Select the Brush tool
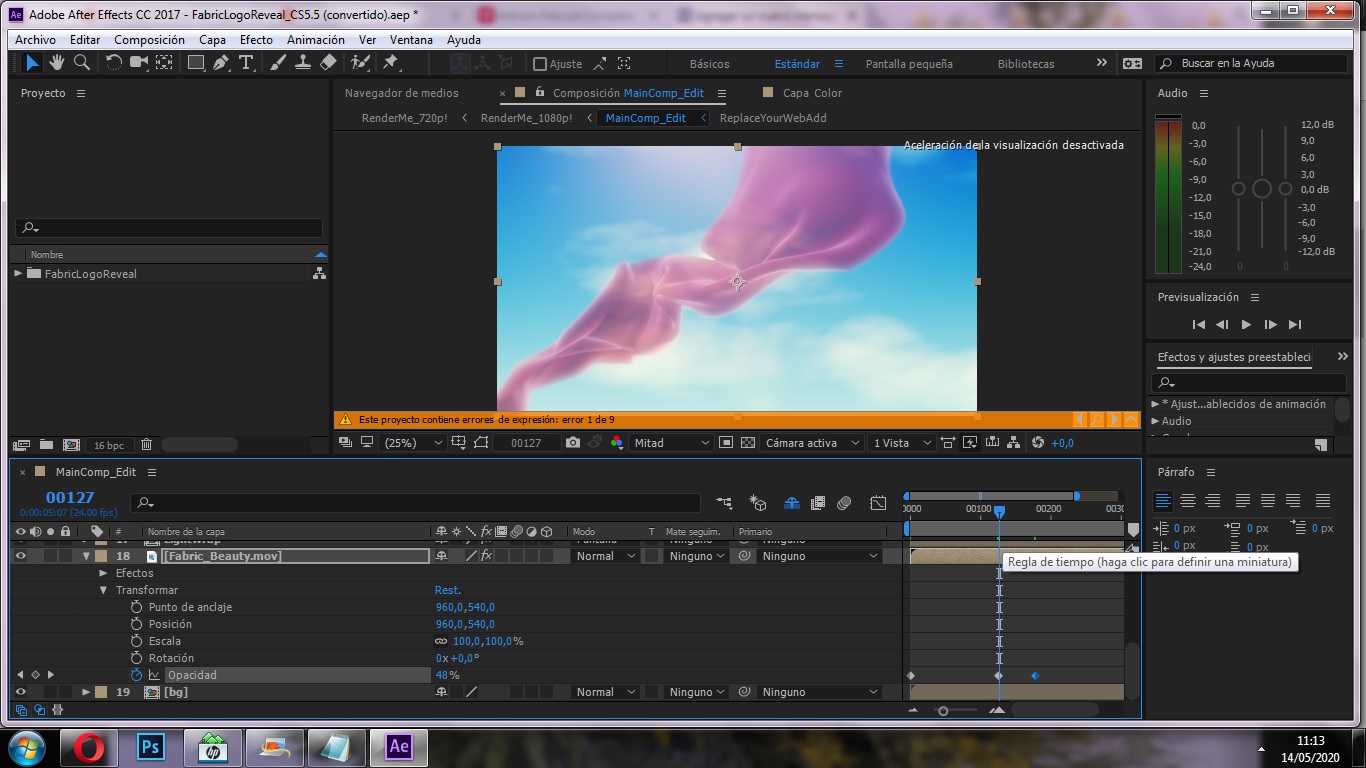This screenshot has width=1366, height=768. [x=278, y=62]
